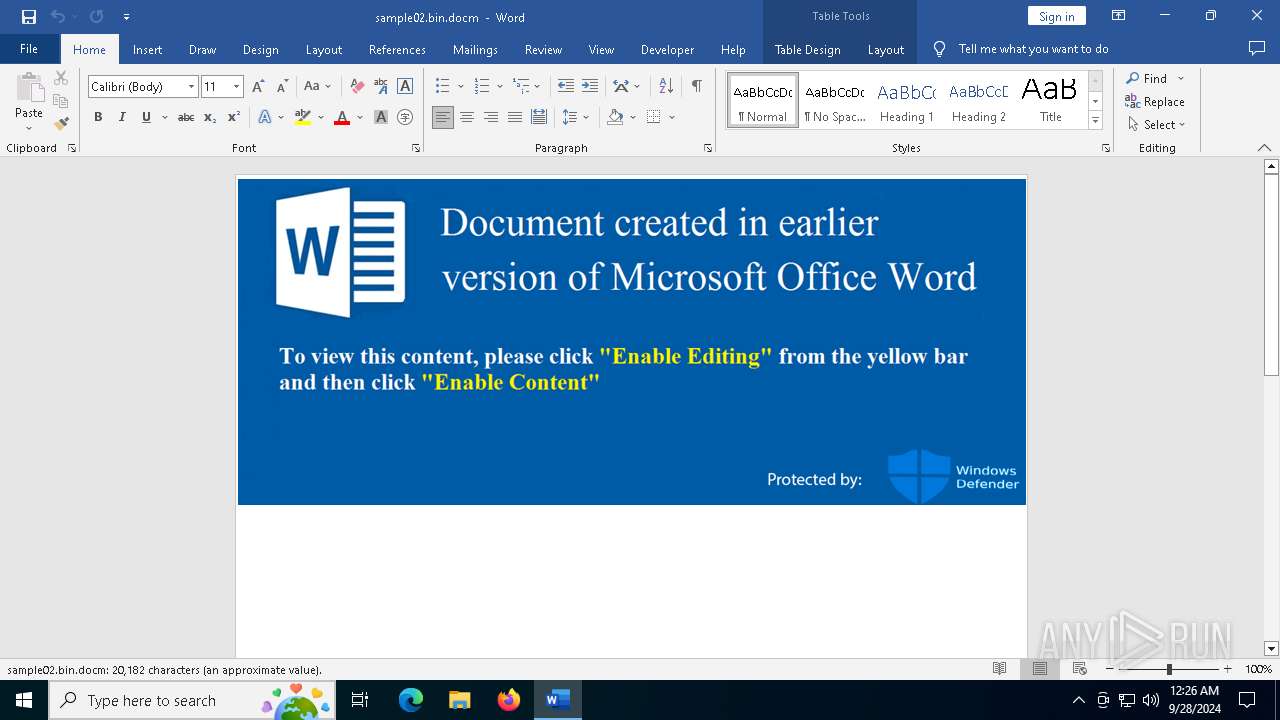The image size is (1280, 720).
Task: Click the Paste clipboard icon
Action: click(29, 88)
